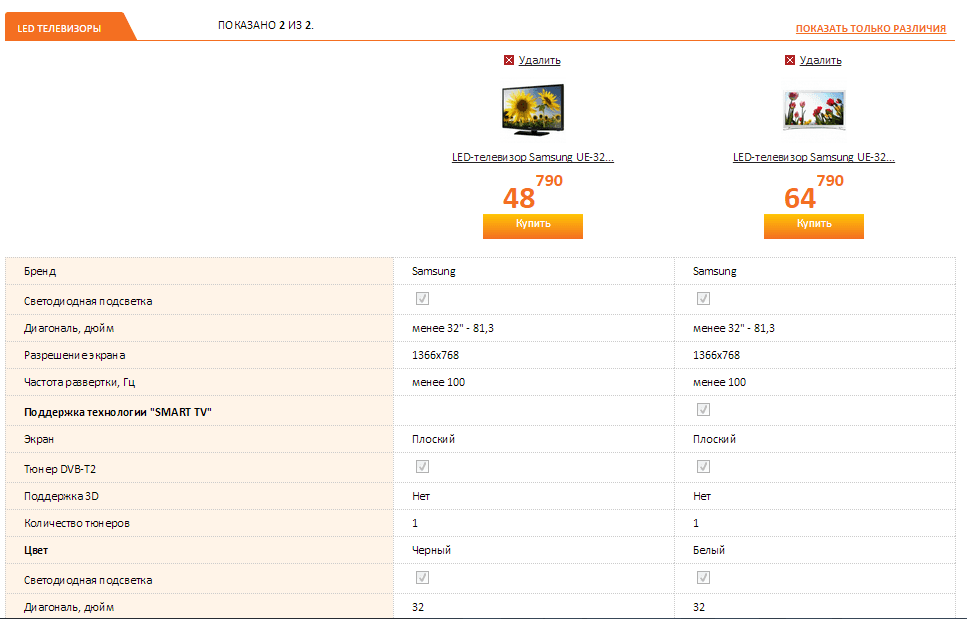Screen dimensions: 967x619
Task: Select Поддержка 3D row label
Action: click(61, 496)
